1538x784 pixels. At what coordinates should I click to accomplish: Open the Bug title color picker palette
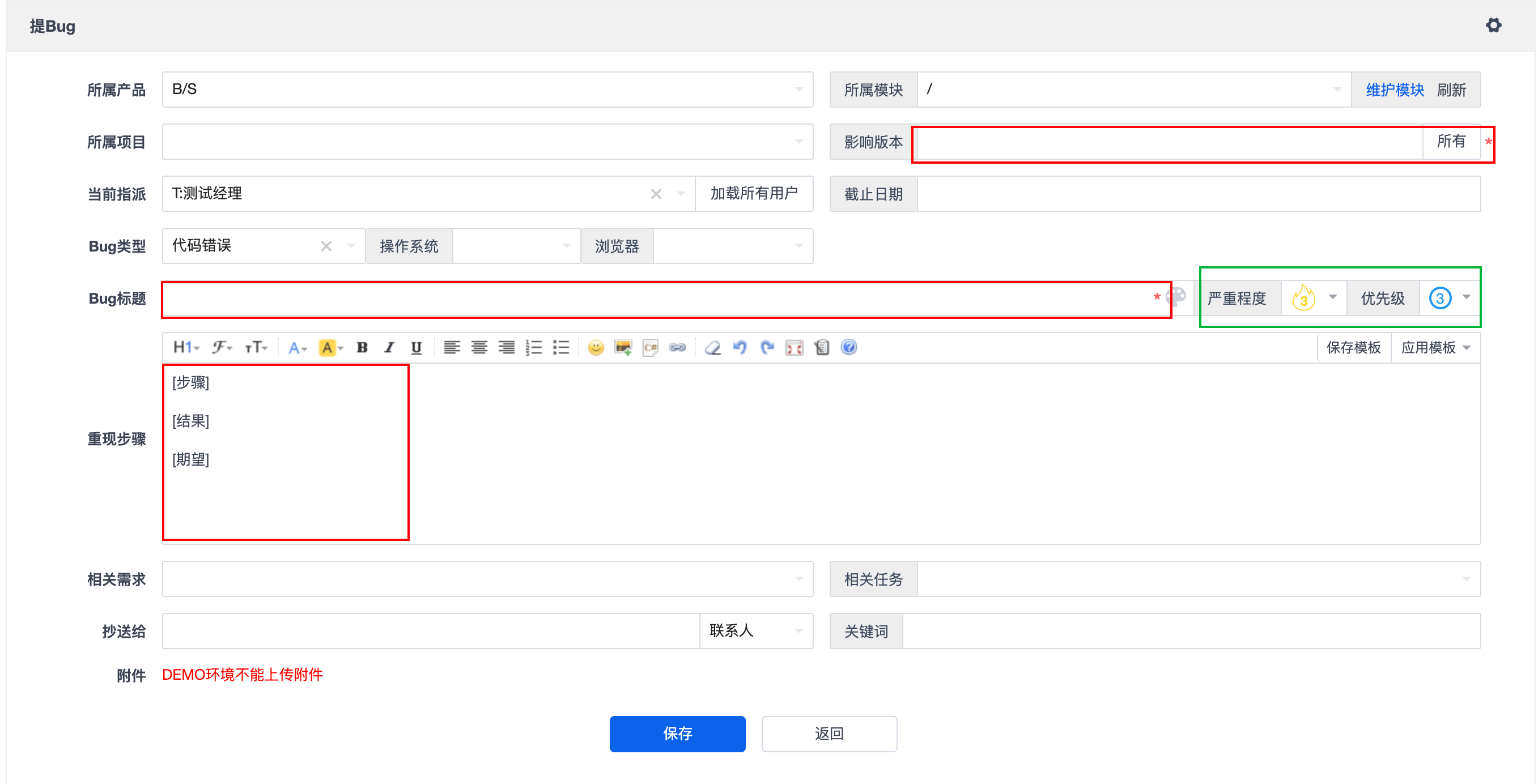[x=1176, y=296]
